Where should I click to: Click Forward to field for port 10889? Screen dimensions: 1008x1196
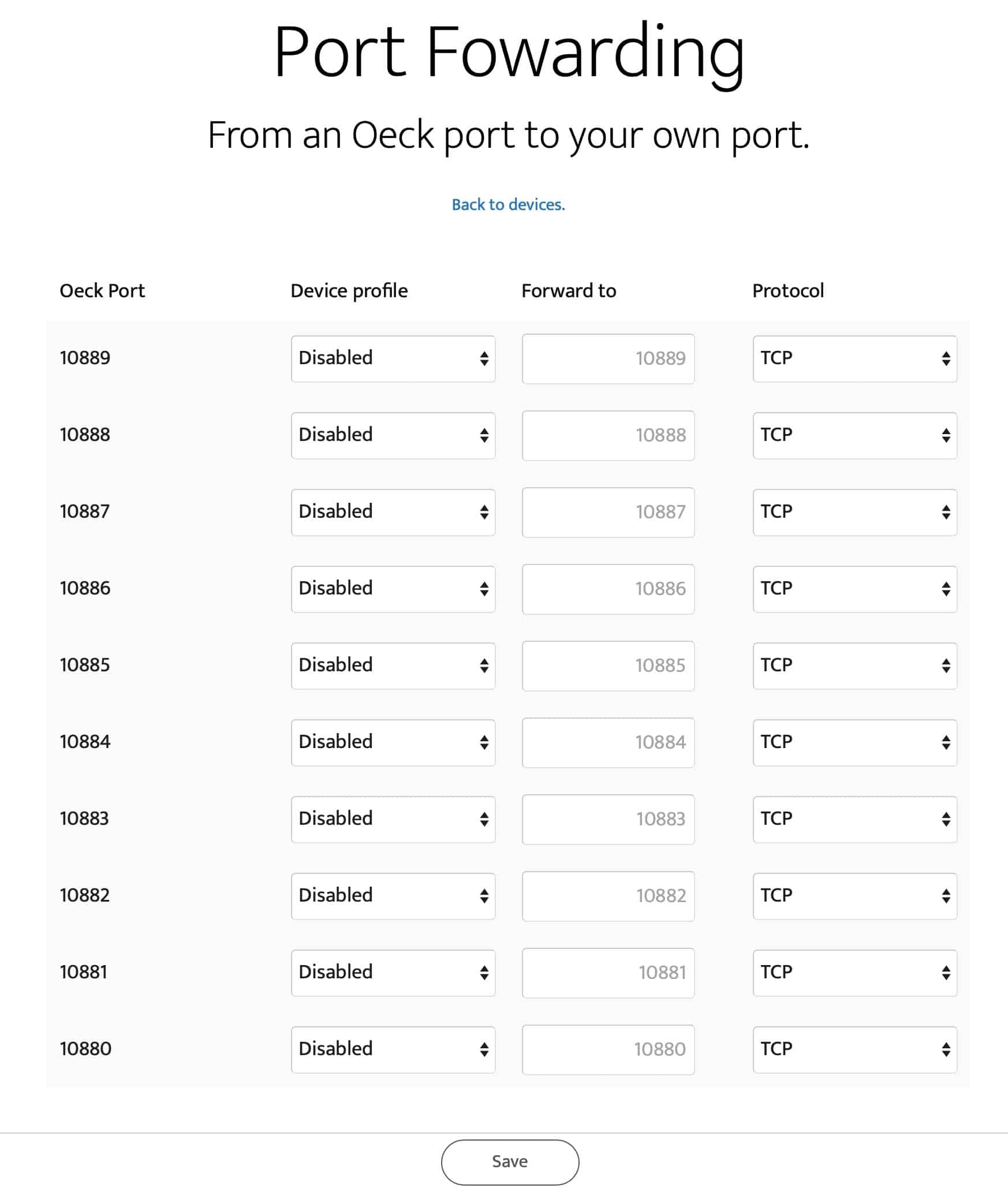pos(608,358)
